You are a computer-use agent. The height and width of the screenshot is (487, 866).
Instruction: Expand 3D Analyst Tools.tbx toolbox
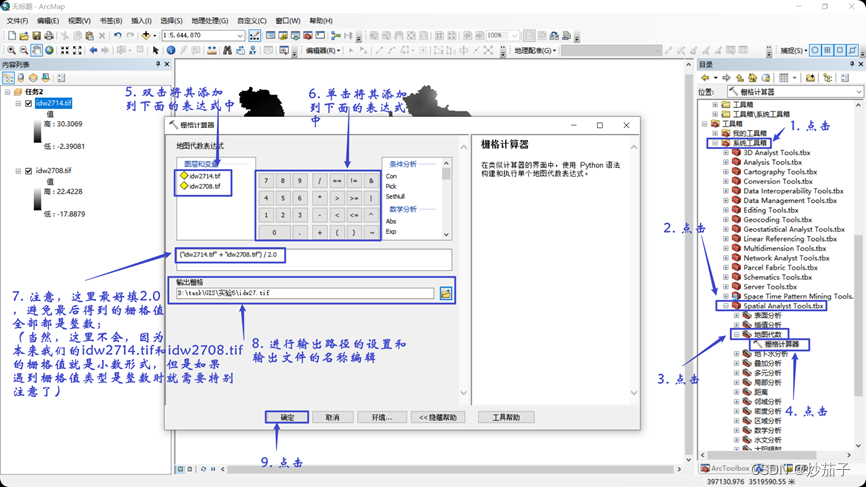point(726,152)
